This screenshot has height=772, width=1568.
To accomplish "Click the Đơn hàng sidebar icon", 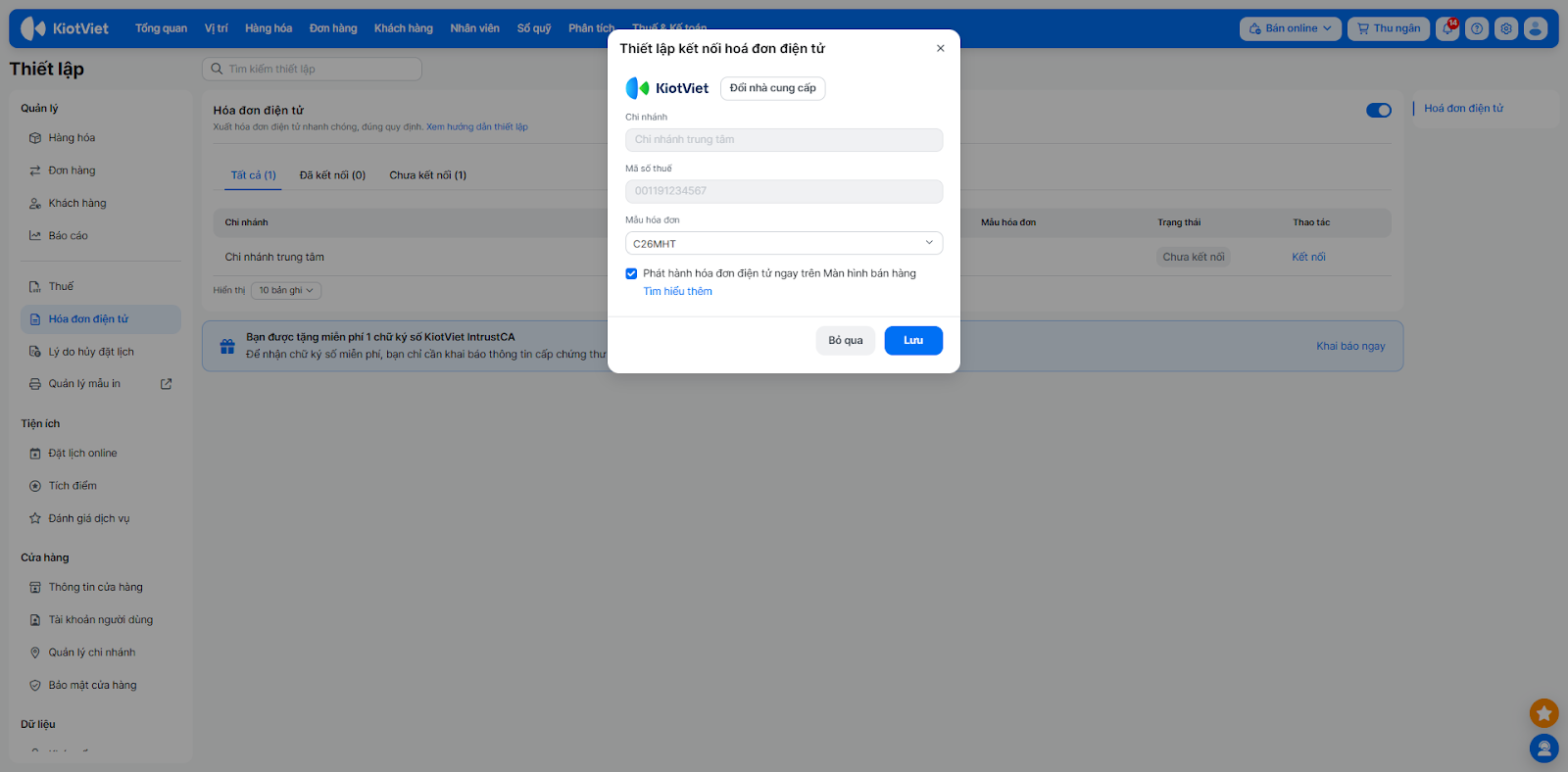I will coord(35,170).
